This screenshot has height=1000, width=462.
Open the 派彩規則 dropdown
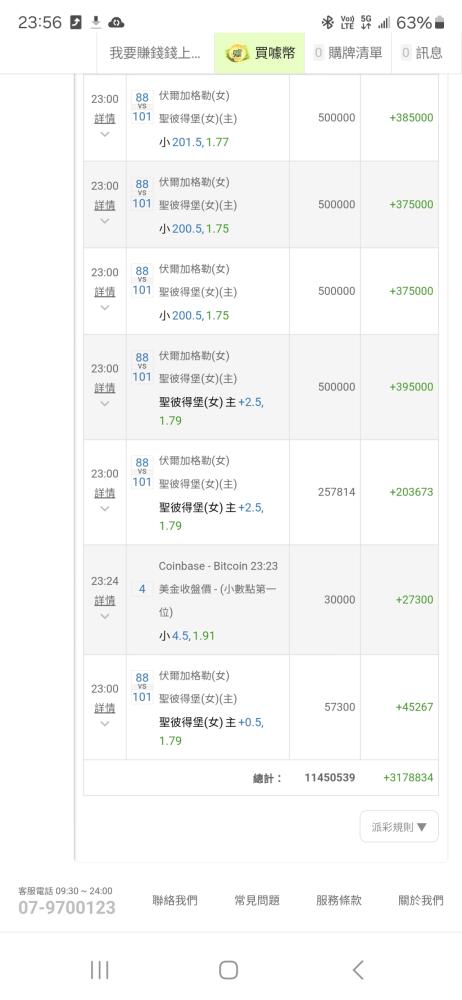(399, 827)
